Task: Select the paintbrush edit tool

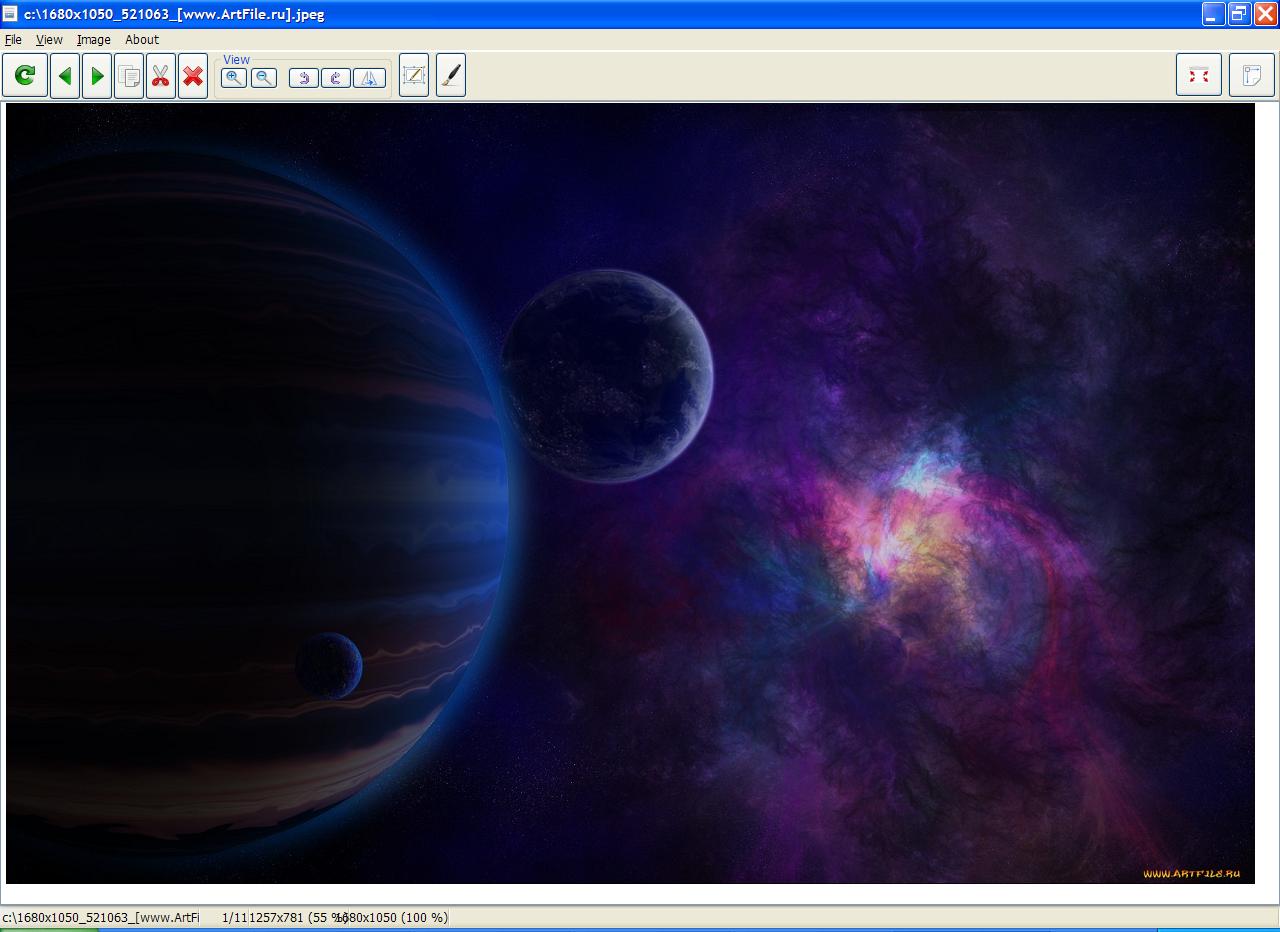Action: (451, 76)
